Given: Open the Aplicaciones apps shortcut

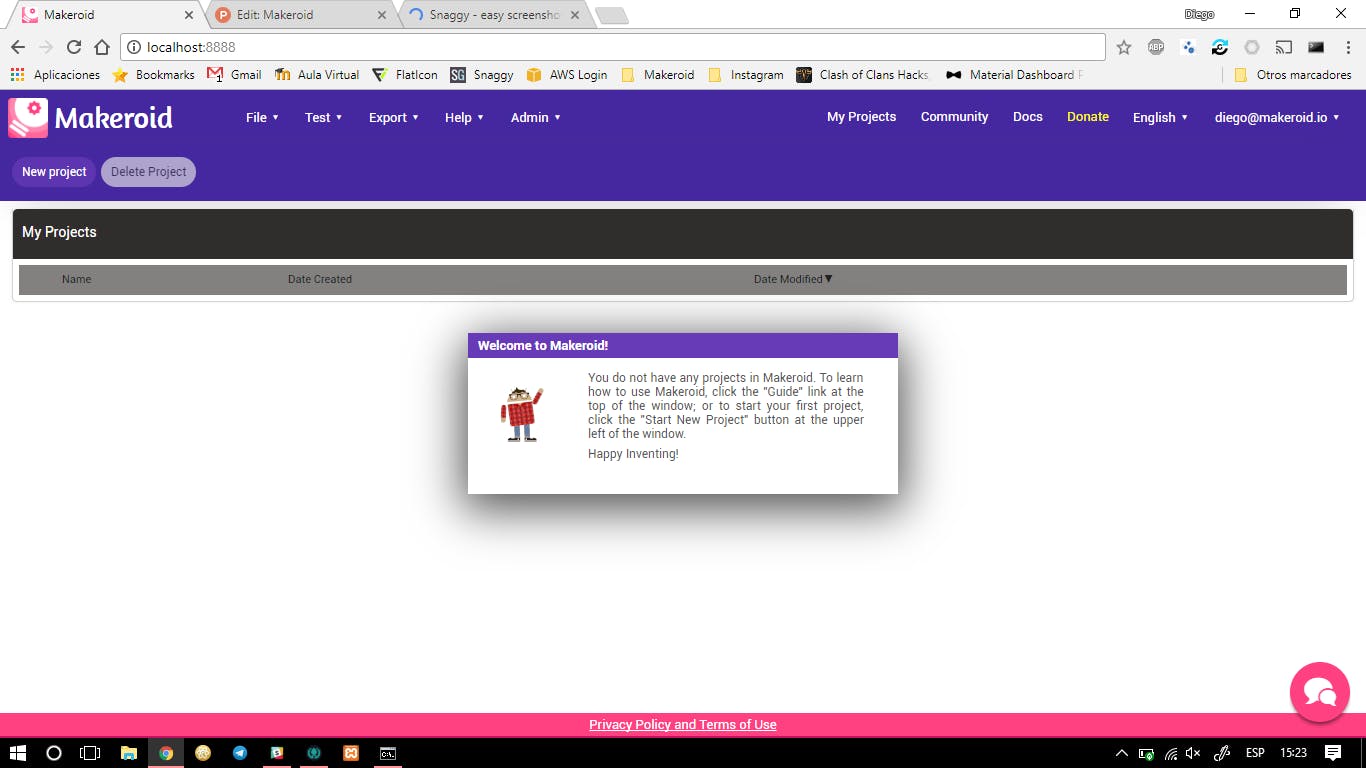Looking at the screenshot, I should pyautogui.click(x=55, y=75).
